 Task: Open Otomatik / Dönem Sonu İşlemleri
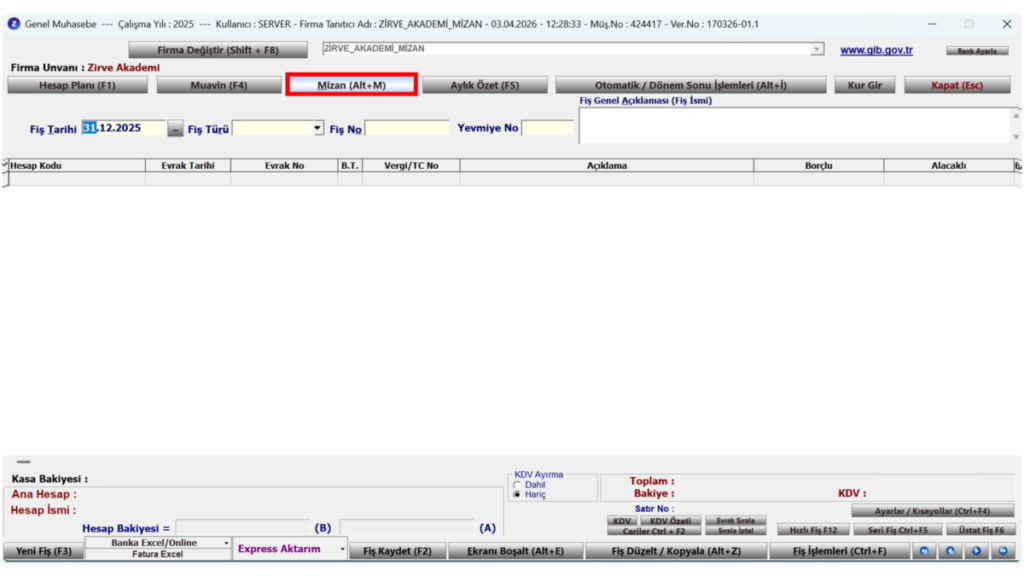(x=690, y=86)
